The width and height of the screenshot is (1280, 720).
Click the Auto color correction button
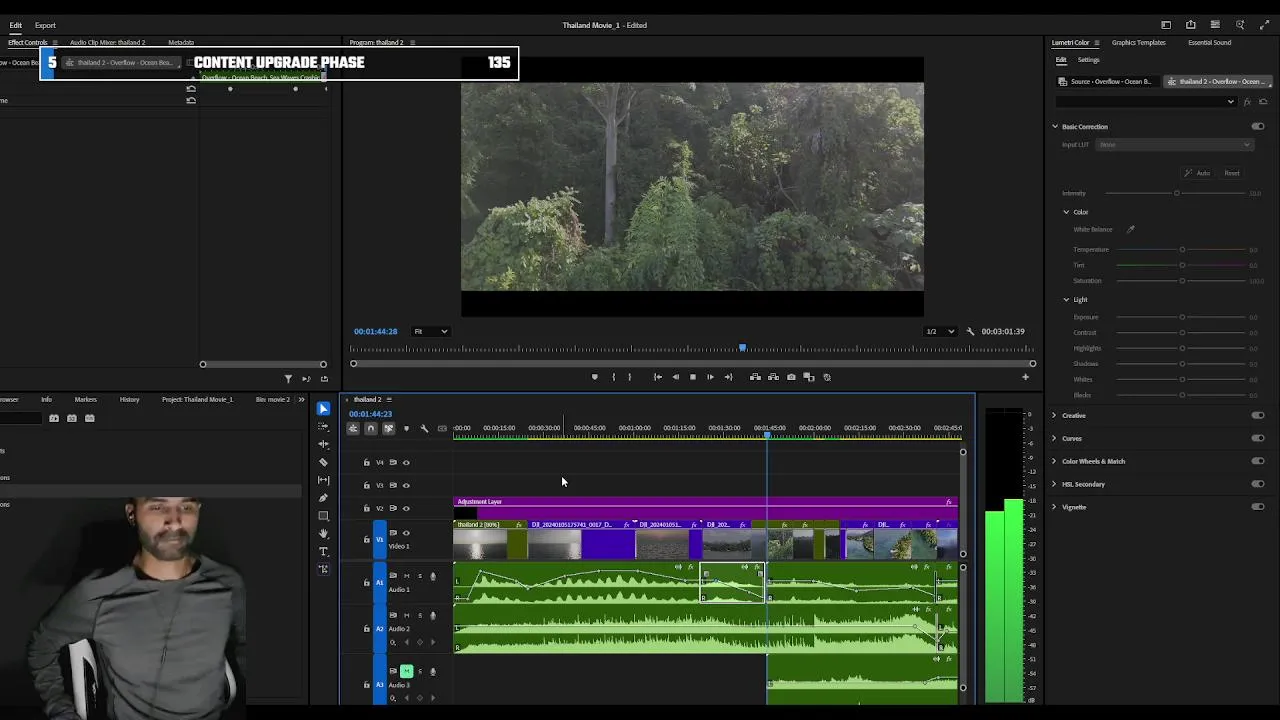[x=1198, y=173]
